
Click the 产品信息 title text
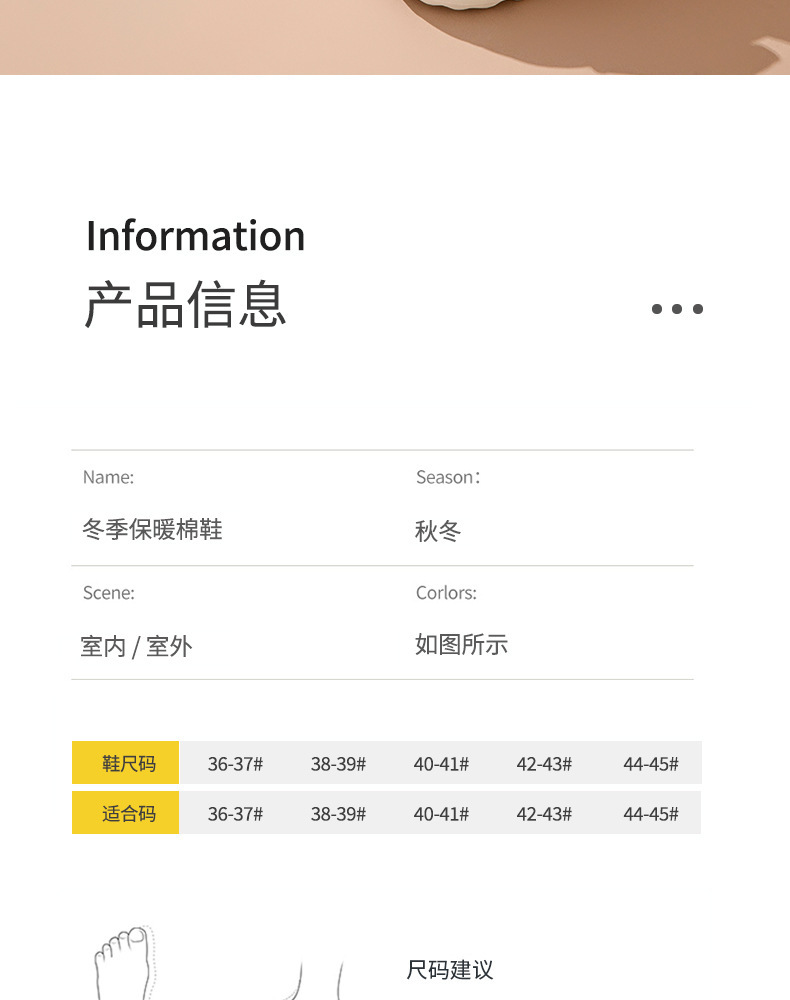186,305
